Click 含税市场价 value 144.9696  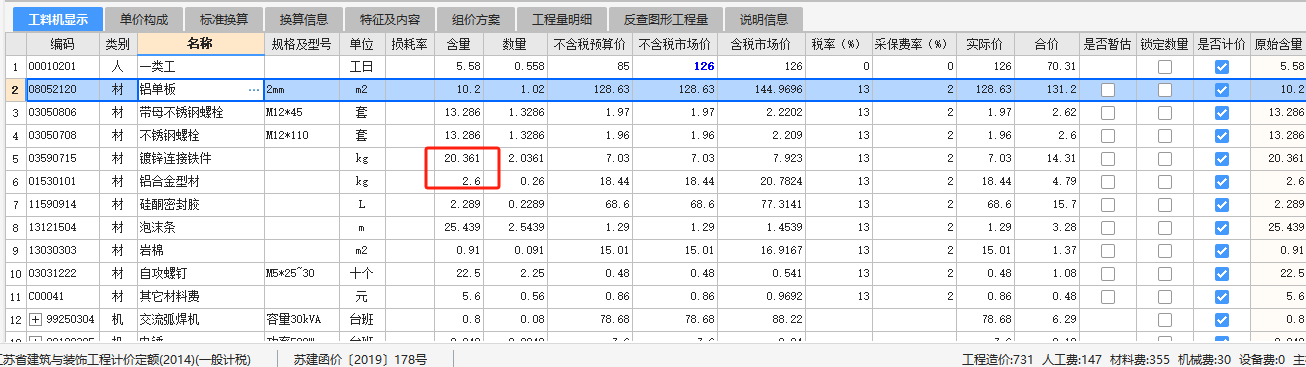[761, 89]
